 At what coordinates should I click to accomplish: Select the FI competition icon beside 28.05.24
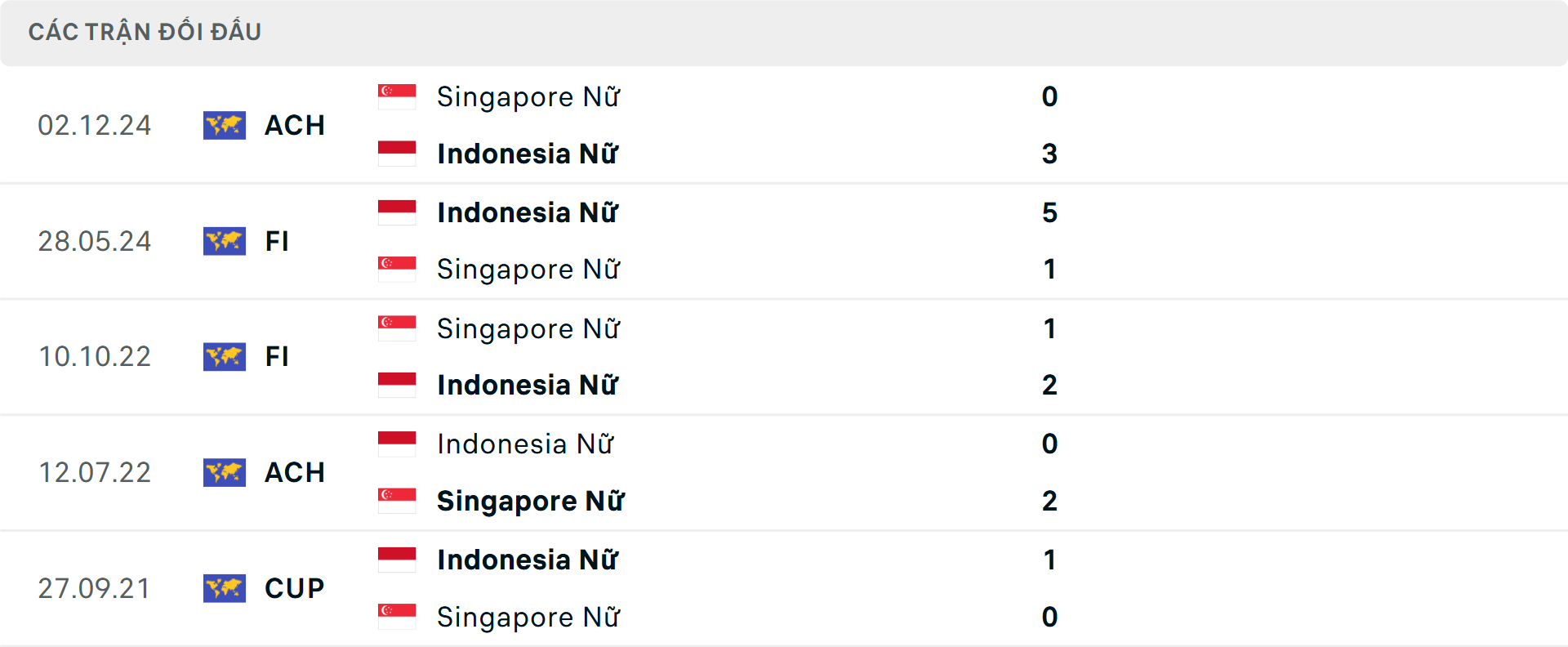click(x=224, y=241)
